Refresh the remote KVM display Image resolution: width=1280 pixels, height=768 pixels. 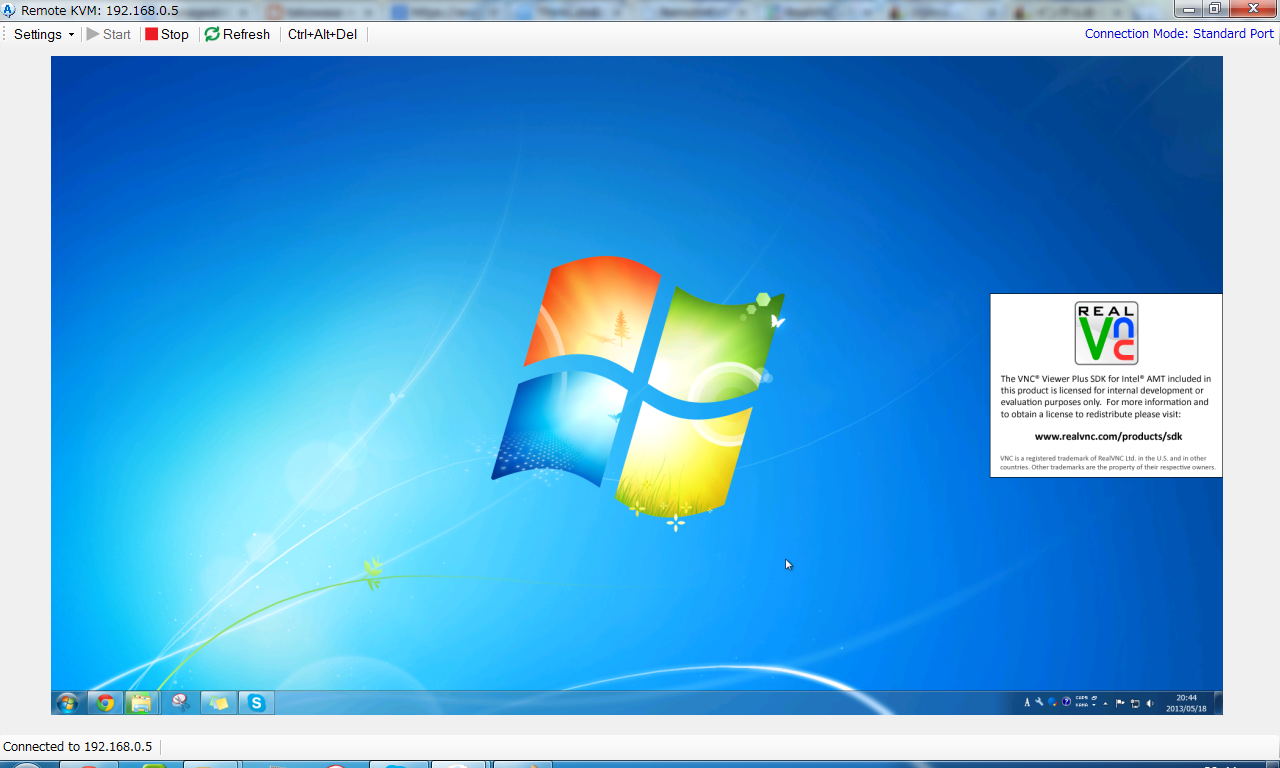pos(238,34)
